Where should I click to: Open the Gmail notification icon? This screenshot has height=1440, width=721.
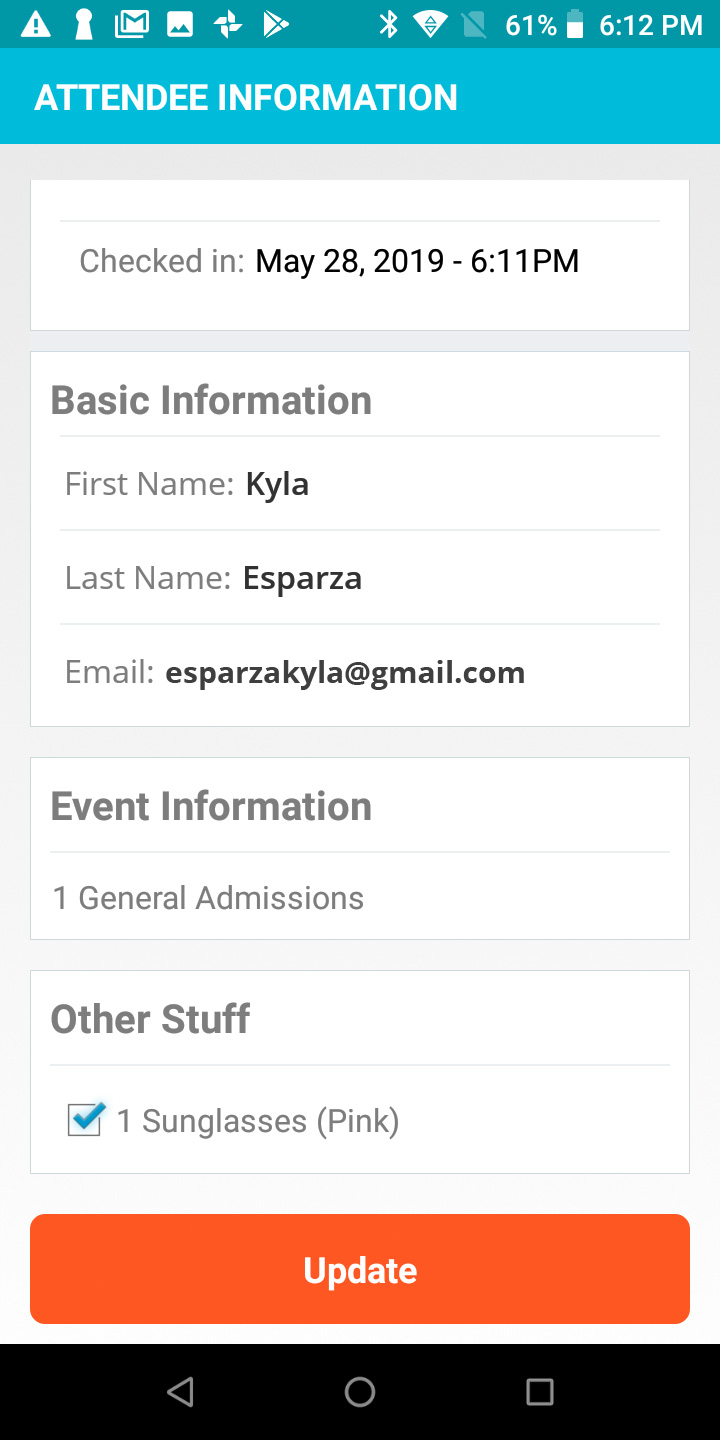(x=132, y=24)
